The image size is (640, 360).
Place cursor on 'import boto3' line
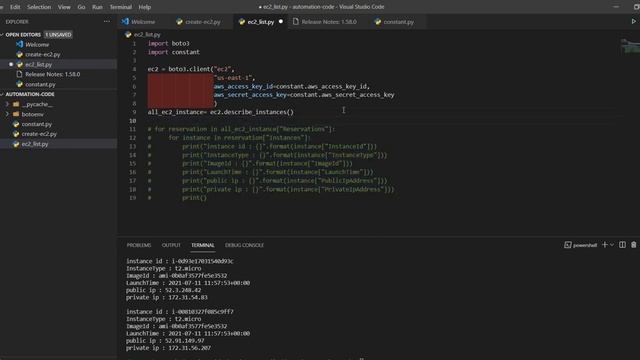[x=169, y=43]
